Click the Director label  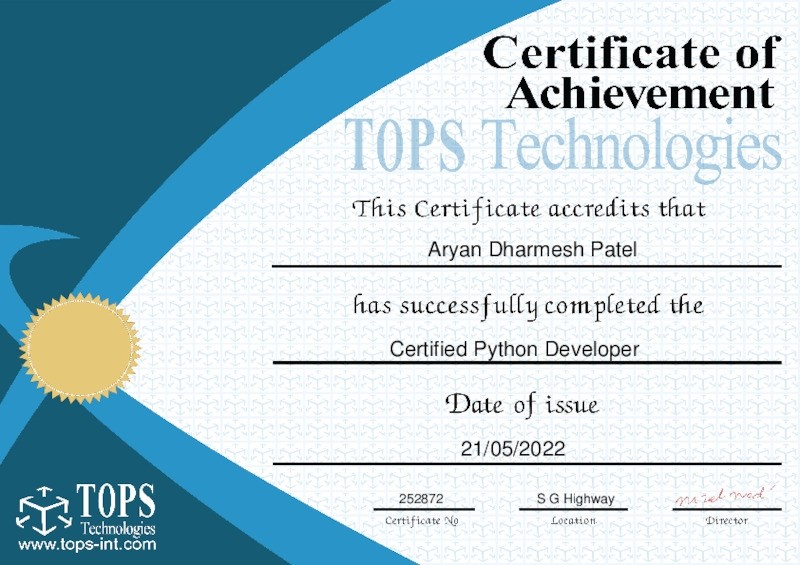click(726, 520)
